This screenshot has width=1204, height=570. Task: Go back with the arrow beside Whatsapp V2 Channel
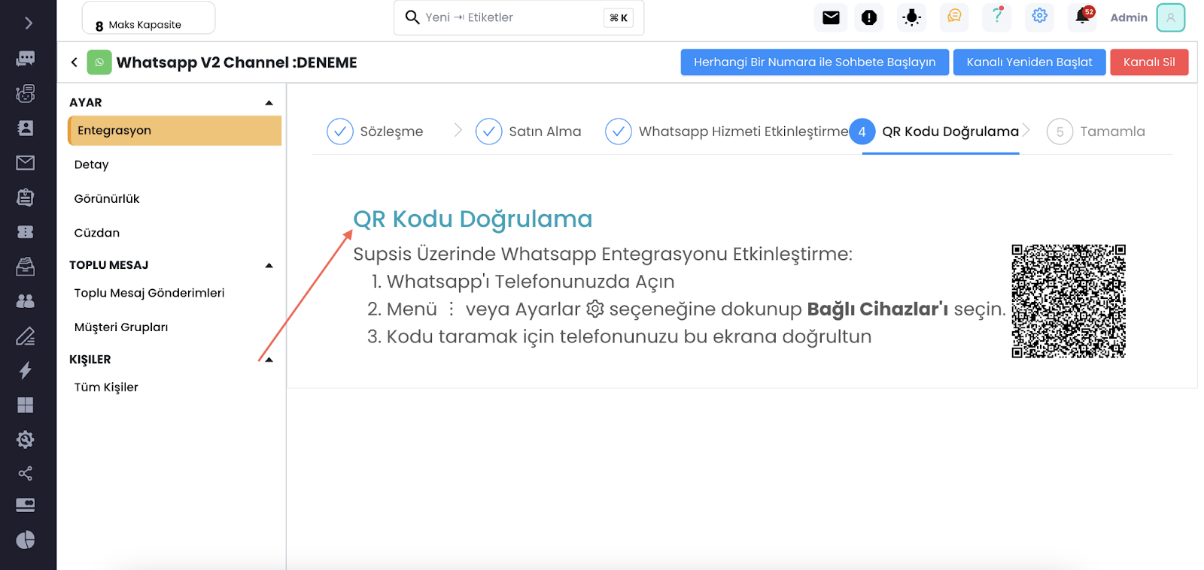click(x=74, y=63)
